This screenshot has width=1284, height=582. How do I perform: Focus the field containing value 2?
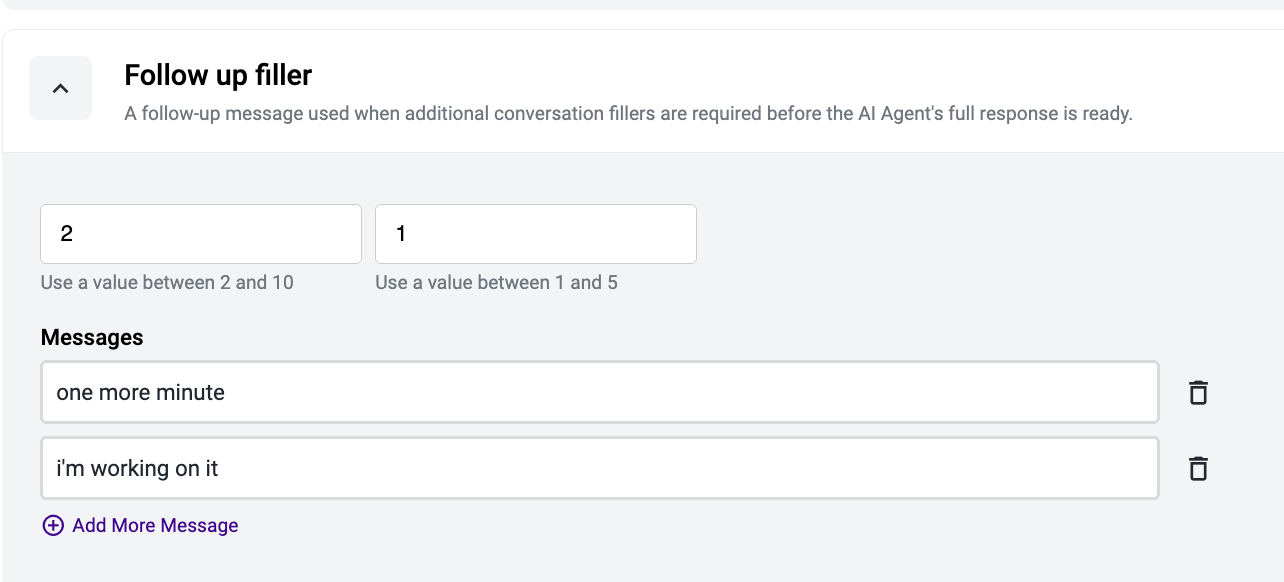(201, 234)
